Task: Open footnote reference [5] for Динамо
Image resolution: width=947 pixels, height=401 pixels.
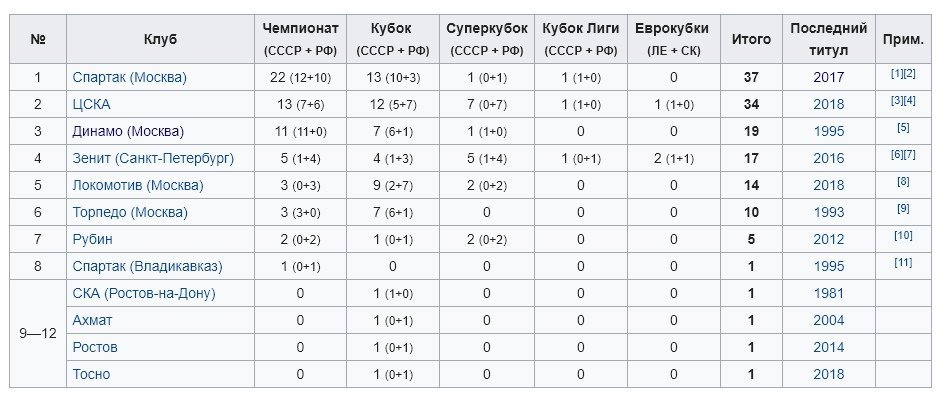Action: coord(903,127)
